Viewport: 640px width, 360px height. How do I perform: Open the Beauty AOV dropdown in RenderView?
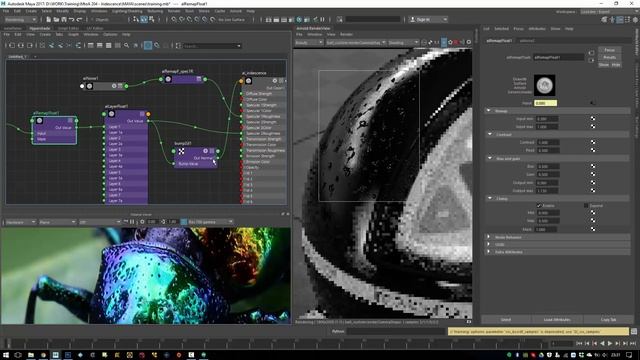[309, 42]
